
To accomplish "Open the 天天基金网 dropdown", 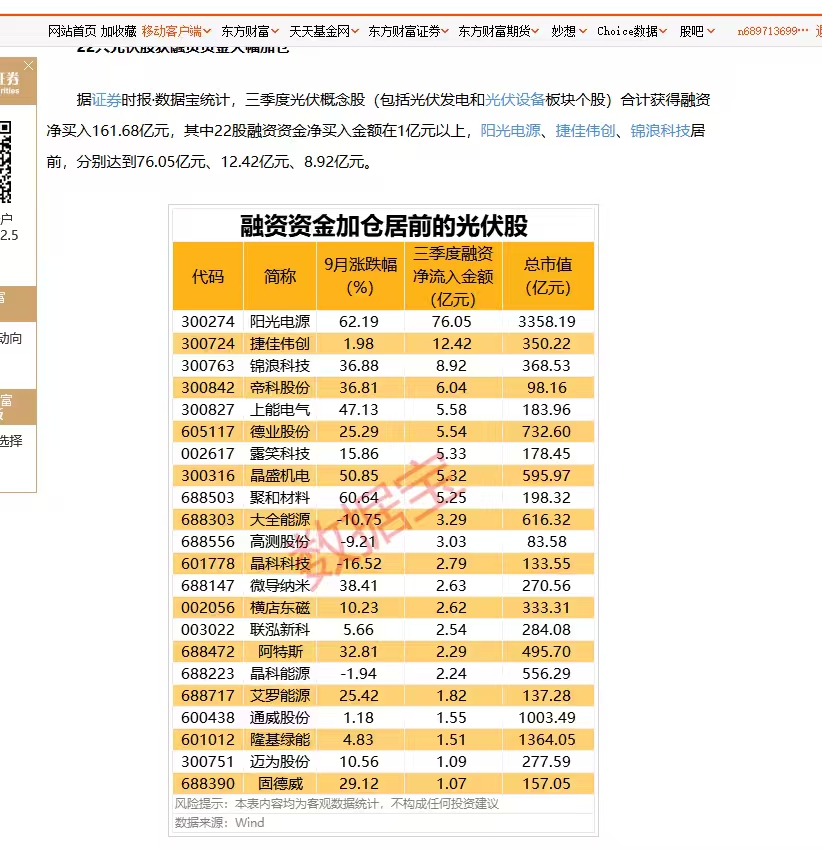I will [x=324, y=31].
